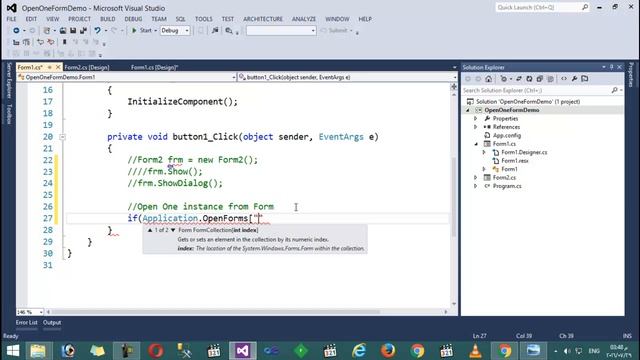Screen dimensions: 640x360
Task: Click the Home icon in Solution Explorer
Action: click(489, 79)
